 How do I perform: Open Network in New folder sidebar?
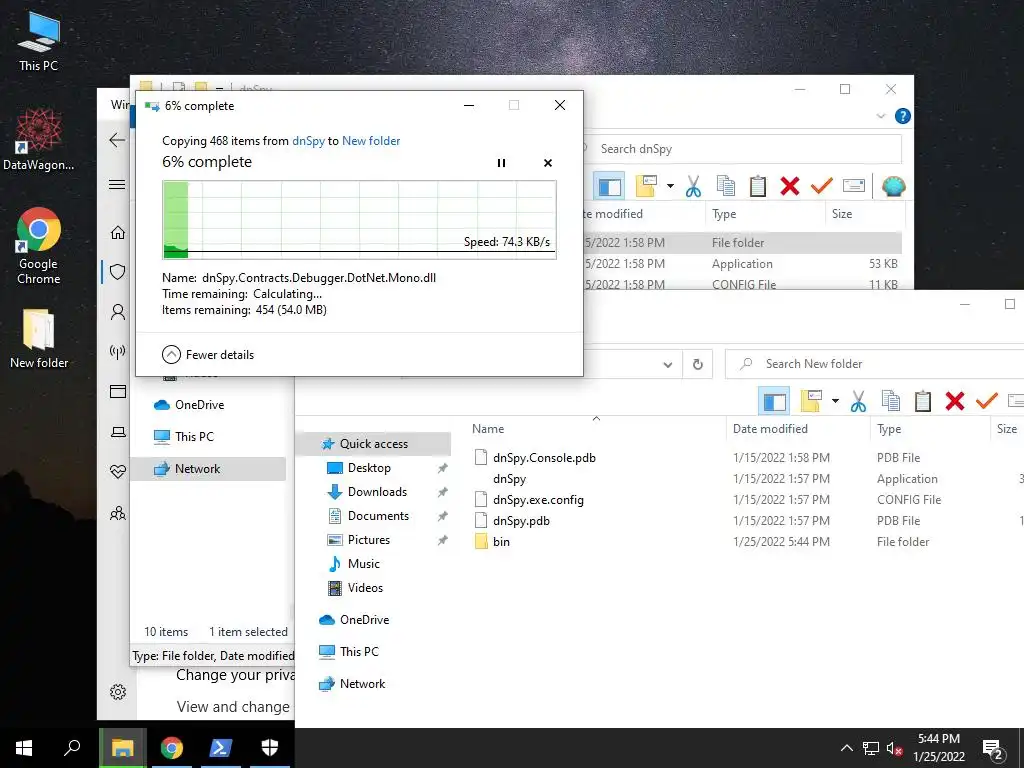pyautogui.click(x=362, y=684)
